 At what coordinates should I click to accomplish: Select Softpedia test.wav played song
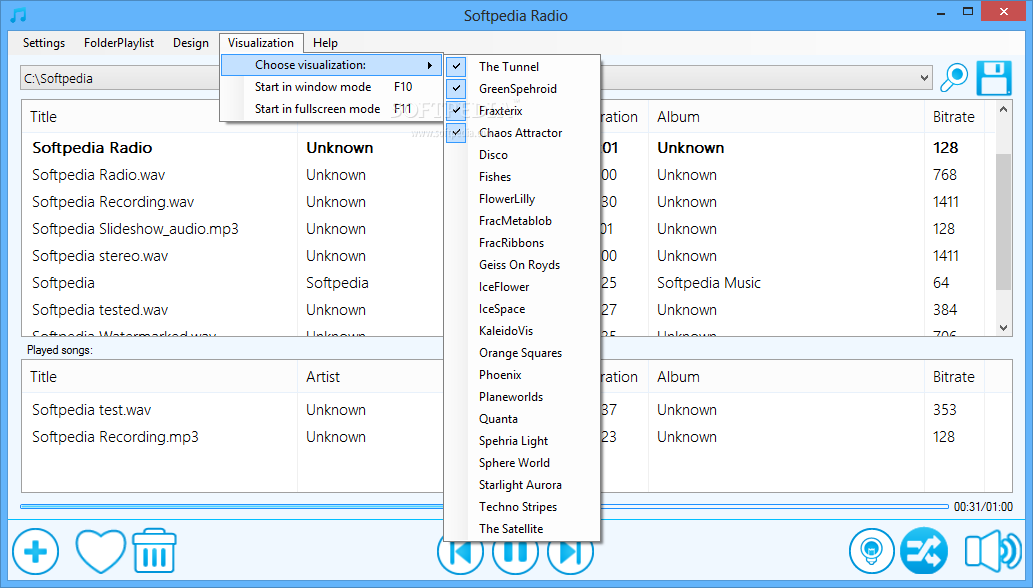point(92,410)
